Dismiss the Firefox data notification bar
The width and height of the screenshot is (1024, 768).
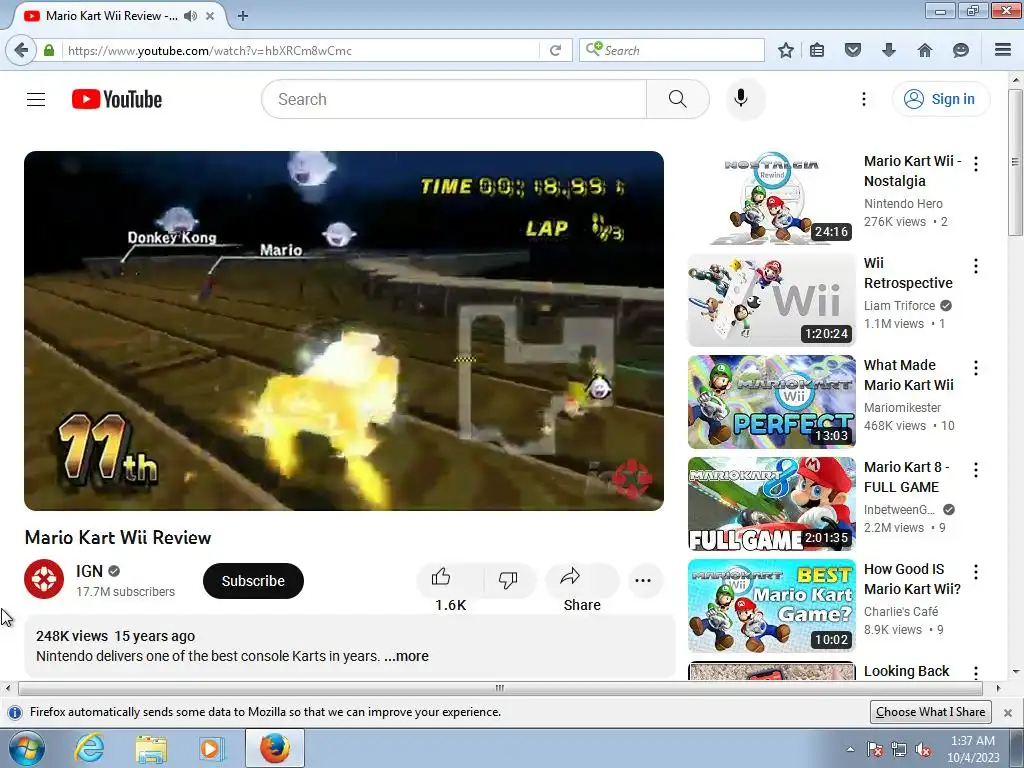(1008, 712)
